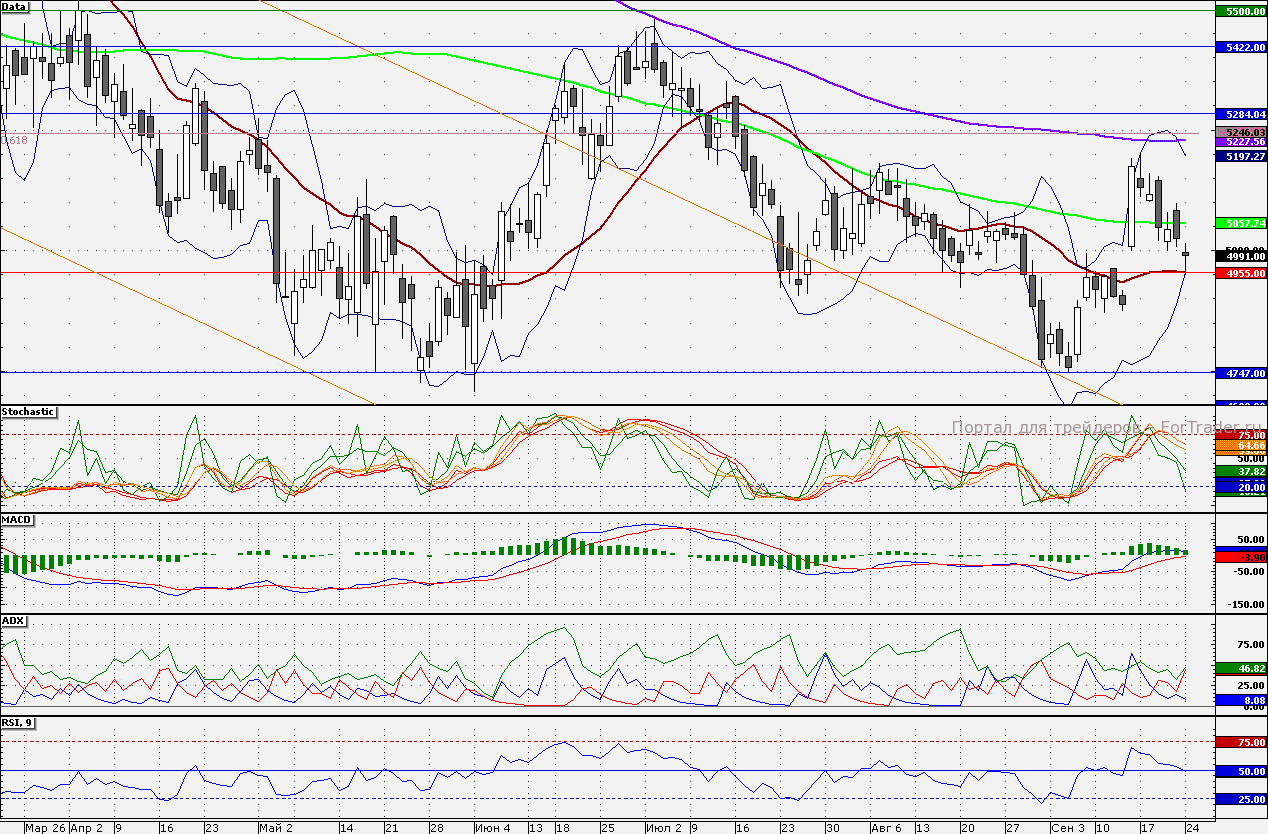Image resolution: width=1268 pixels, height=834 pixels.
Task: Click the Июн 4 date on time axis
Action: pyautogui.click(x=491, y=828)
